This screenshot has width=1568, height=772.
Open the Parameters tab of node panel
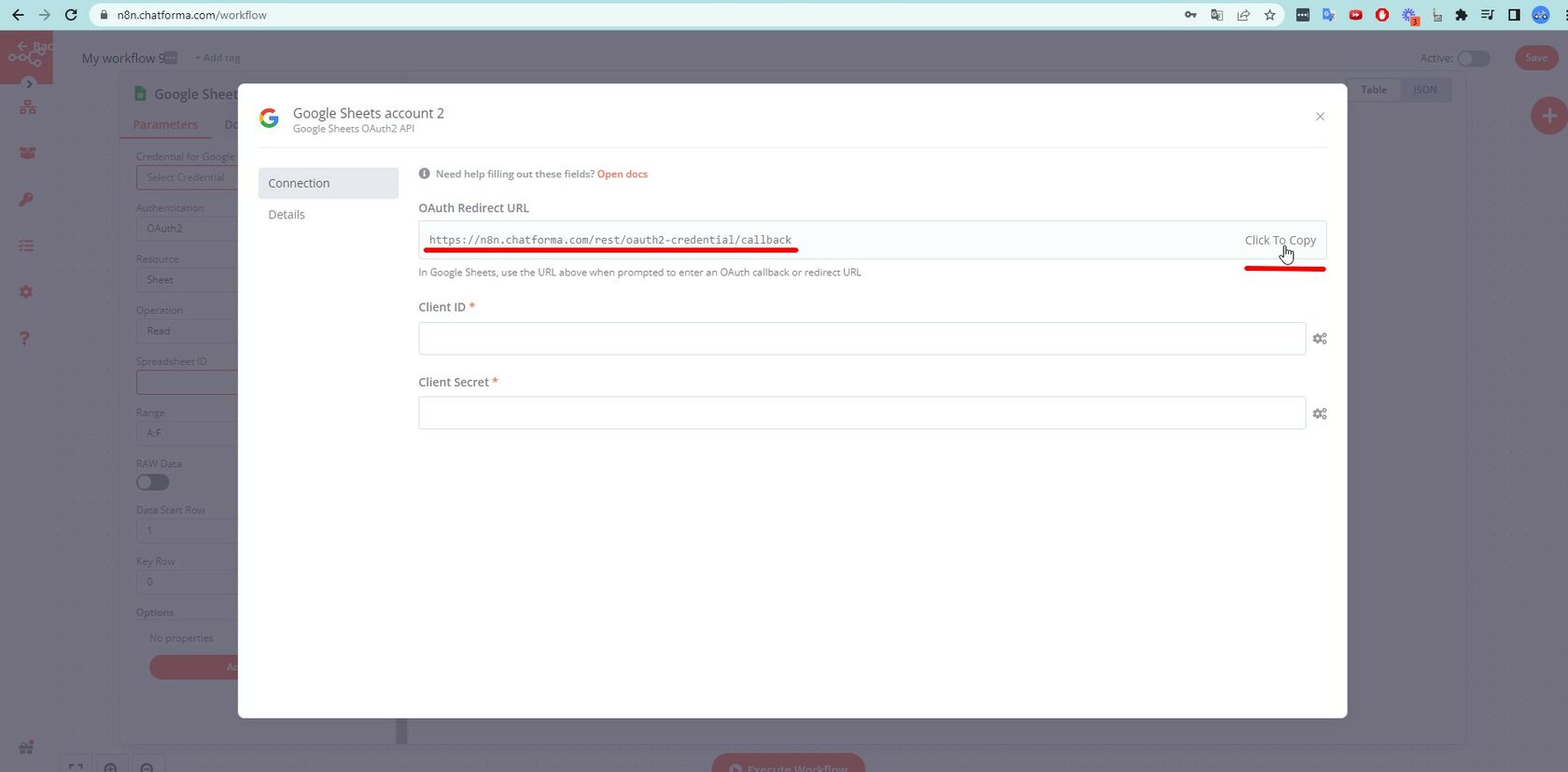[165, 124]
